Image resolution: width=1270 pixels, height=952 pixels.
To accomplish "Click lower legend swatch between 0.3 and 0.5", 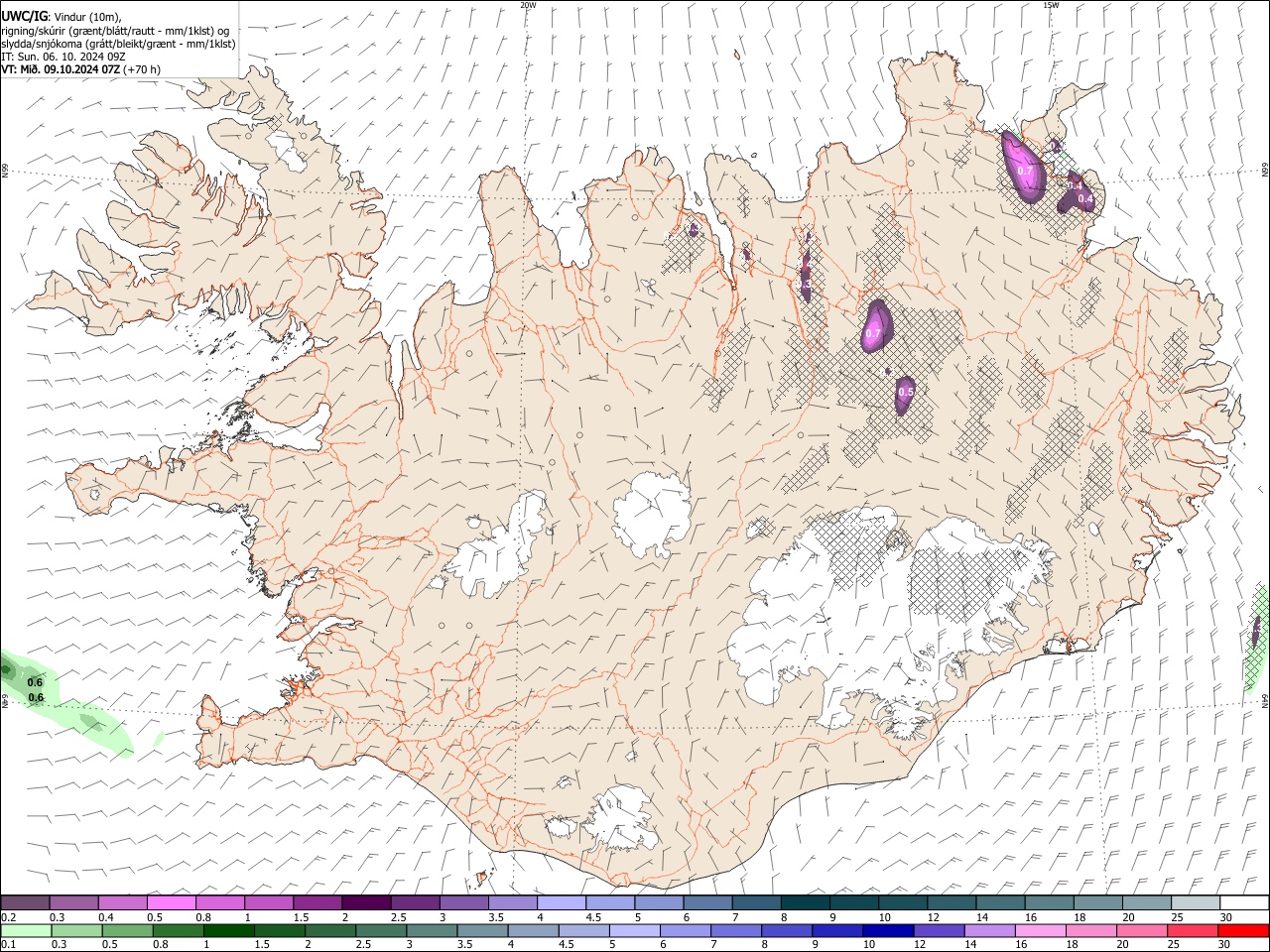I will pyautogui.click(x=77, y=930).
